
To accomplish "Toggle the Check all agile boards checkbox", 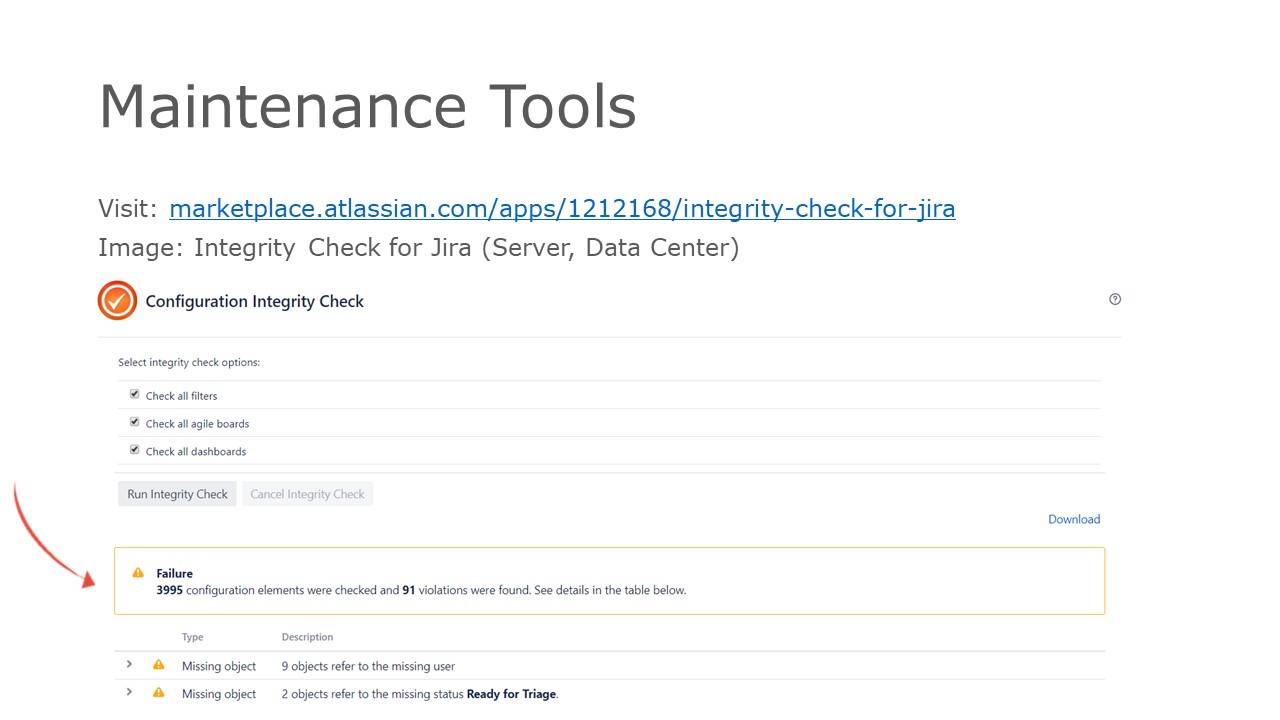I will [x=134, y=422].
